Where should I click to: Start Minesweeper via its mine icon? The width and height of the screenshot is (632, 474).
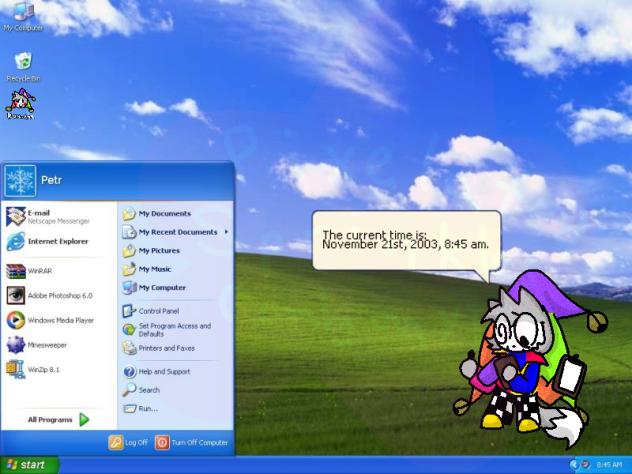16,345
